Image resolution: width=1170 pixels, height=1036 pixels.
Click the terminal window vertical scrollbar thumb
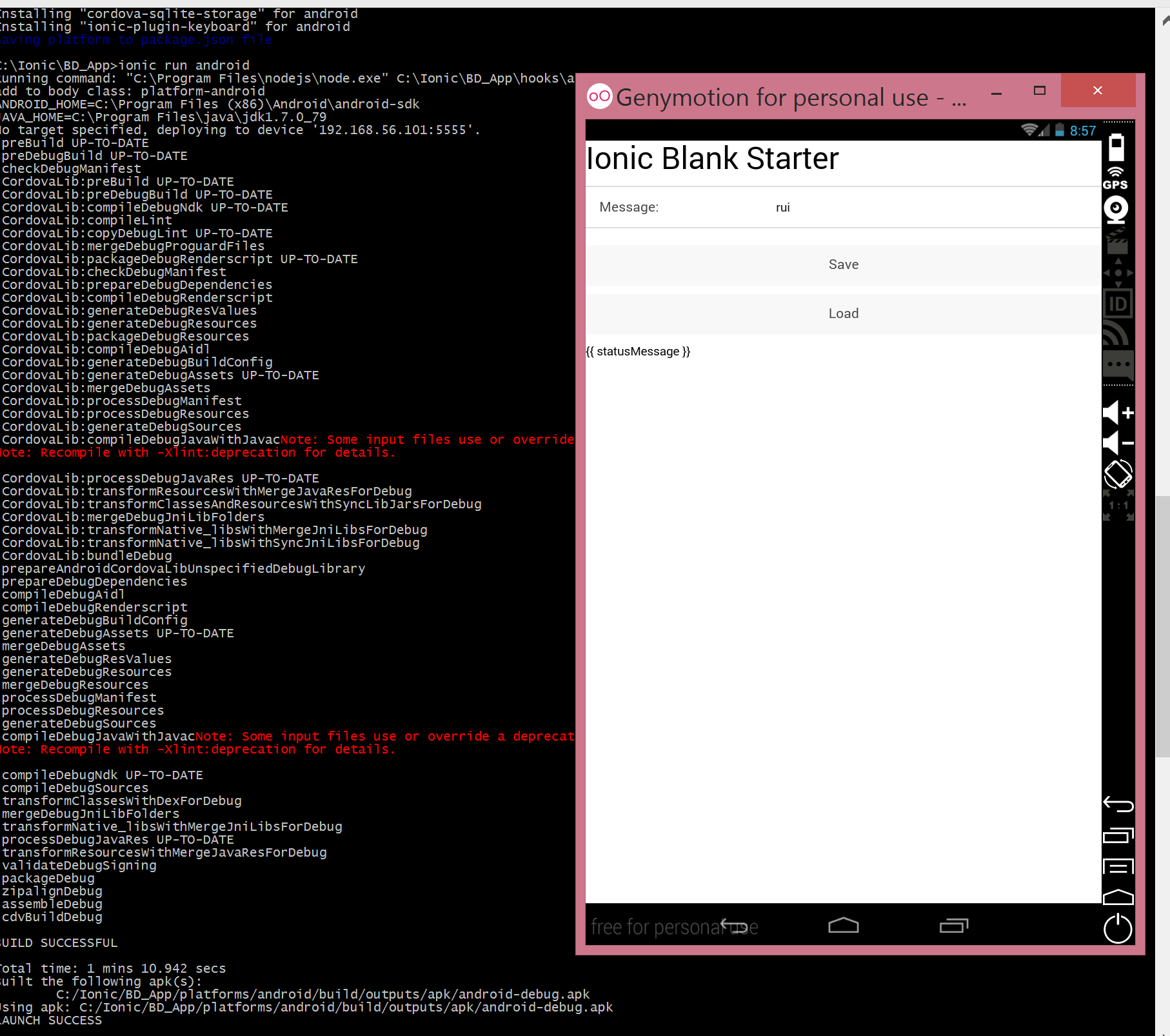1162,626
